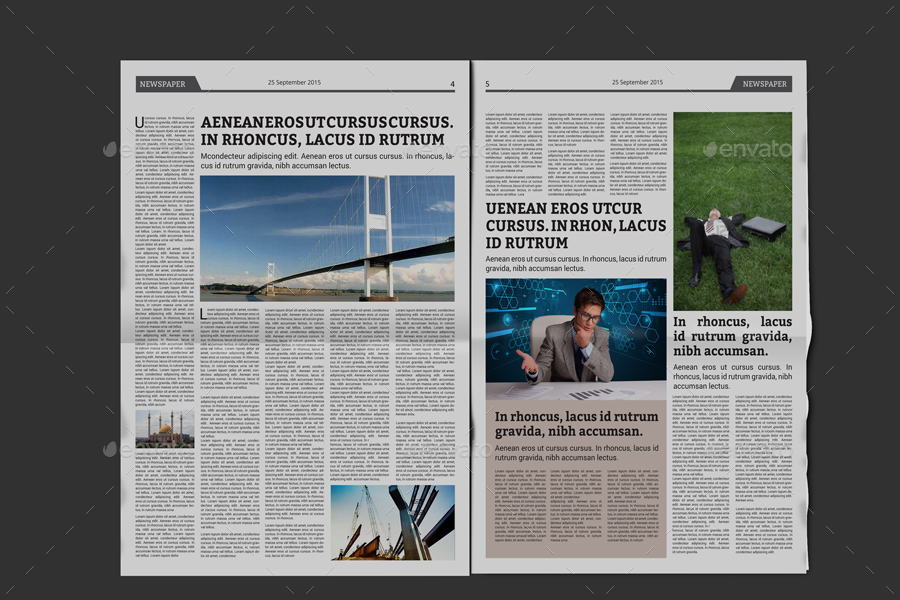Screen dimensions: 900x600
Task: Click the page number 5
Action: click(486, 83)
